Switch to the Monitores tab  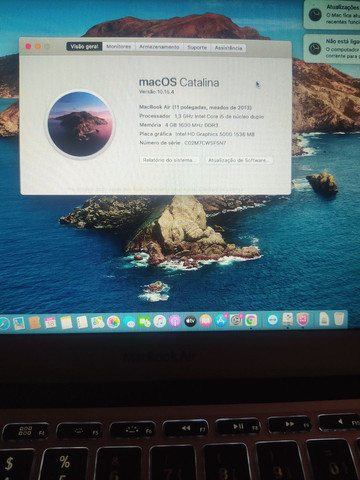119,47
